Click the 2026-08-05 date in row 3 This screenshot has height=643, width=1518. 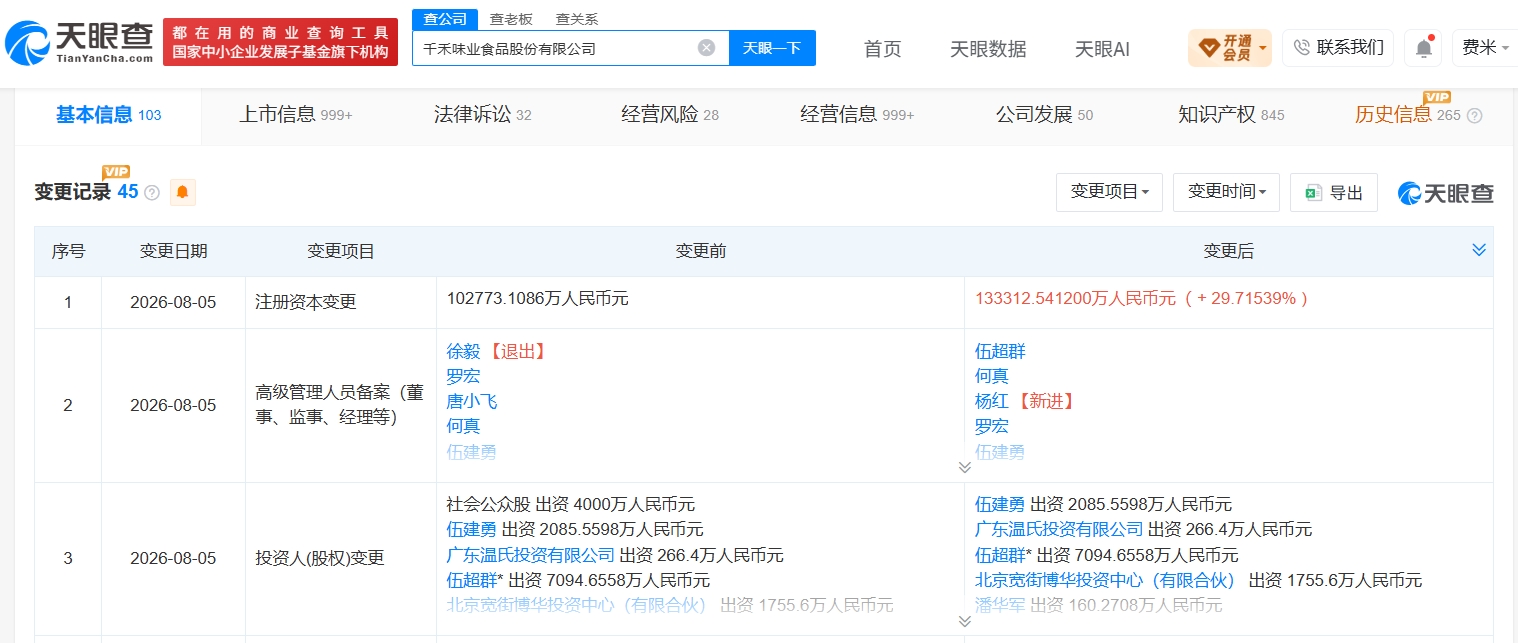pyautogui.click(x=173, y=559)
